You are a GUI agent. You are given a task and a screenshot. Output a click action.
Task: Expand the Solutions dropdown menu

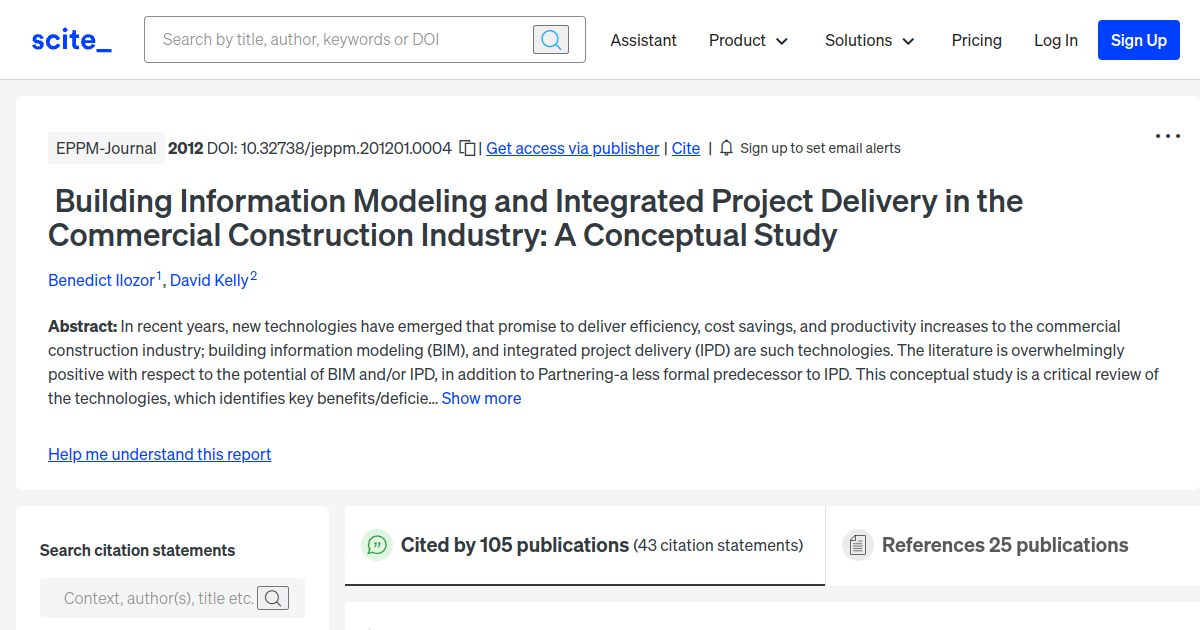click(x=869, y=40)
